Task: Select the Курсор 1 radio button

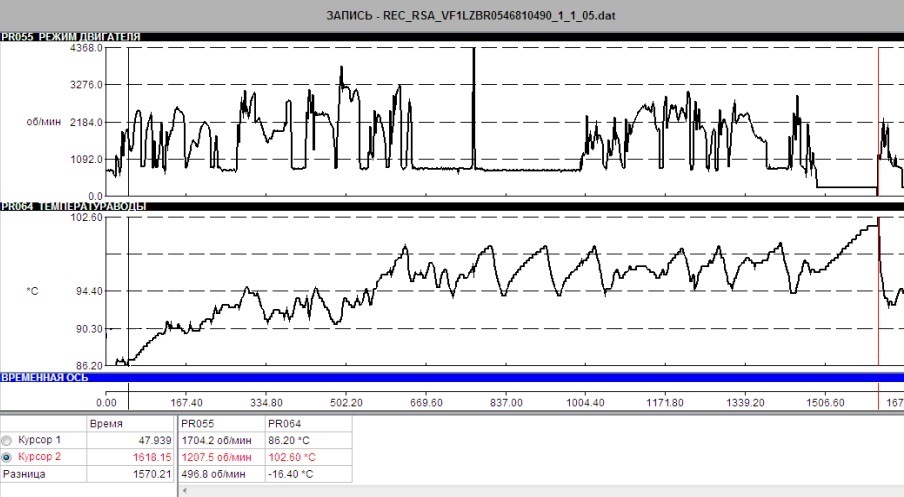Action: [6, 440]
